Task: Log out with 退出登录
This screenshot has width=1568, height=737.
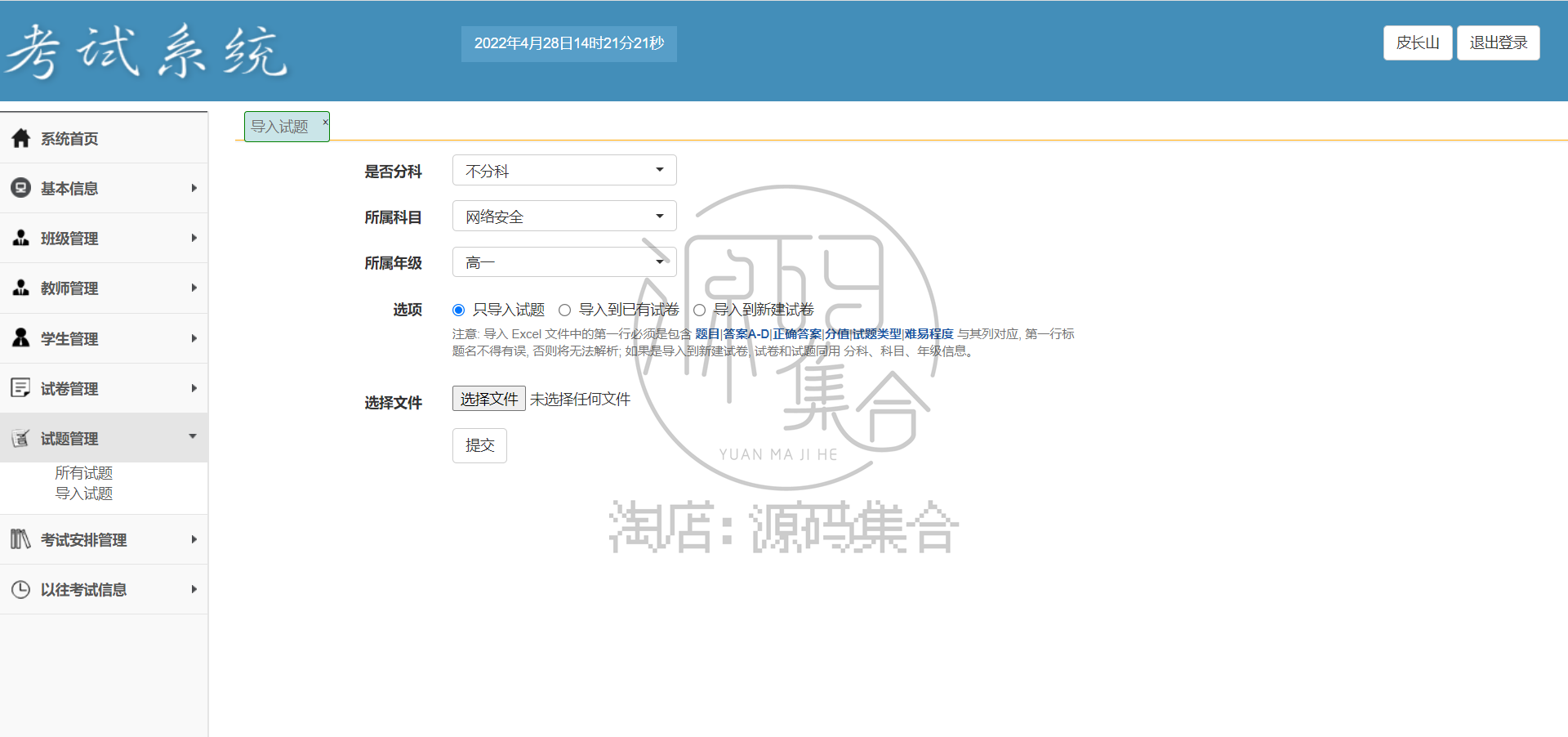Action: click(x=1499, y=42)
